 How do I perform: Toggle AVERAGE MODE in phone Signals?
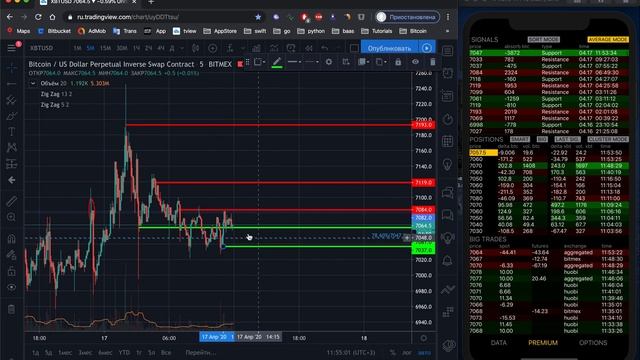608,40
